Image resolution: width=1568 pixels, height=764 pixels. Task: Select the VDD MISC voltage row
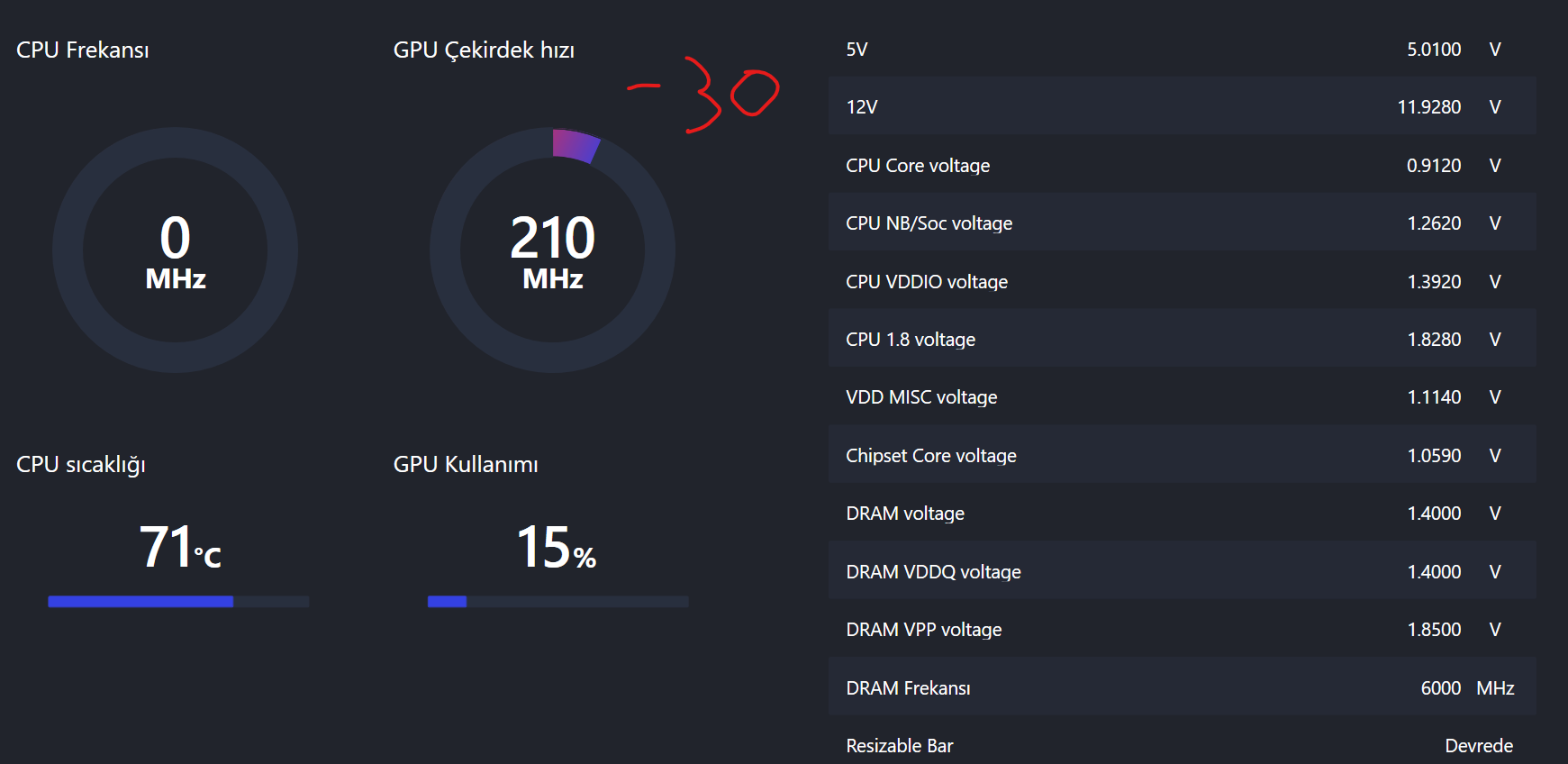pos(1182,396)
